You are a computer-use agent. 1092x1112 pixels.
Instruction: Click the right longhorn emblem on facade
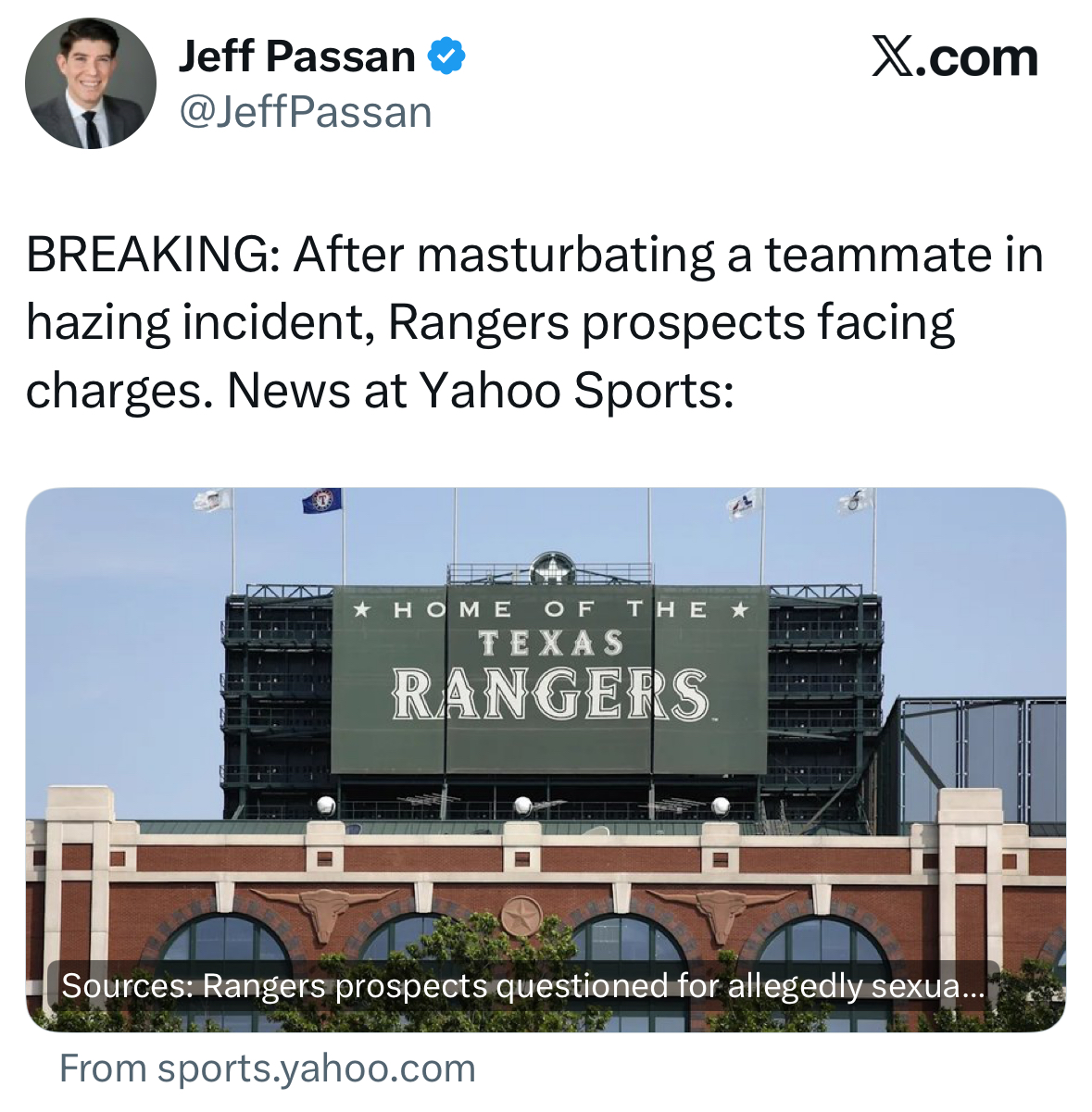(721, 911)
